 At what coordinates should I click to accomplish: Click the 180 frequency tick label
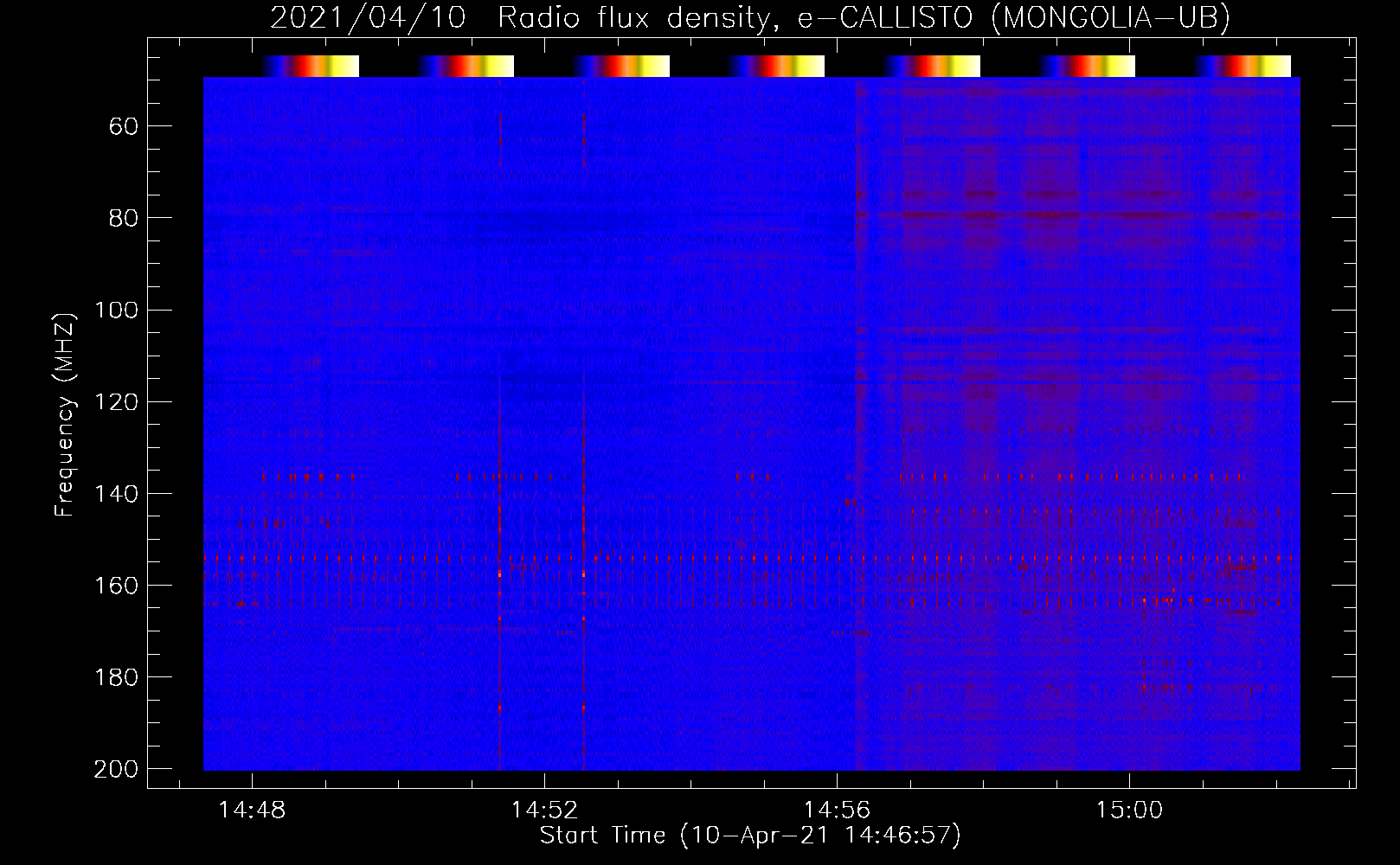[x=117, y=677]
